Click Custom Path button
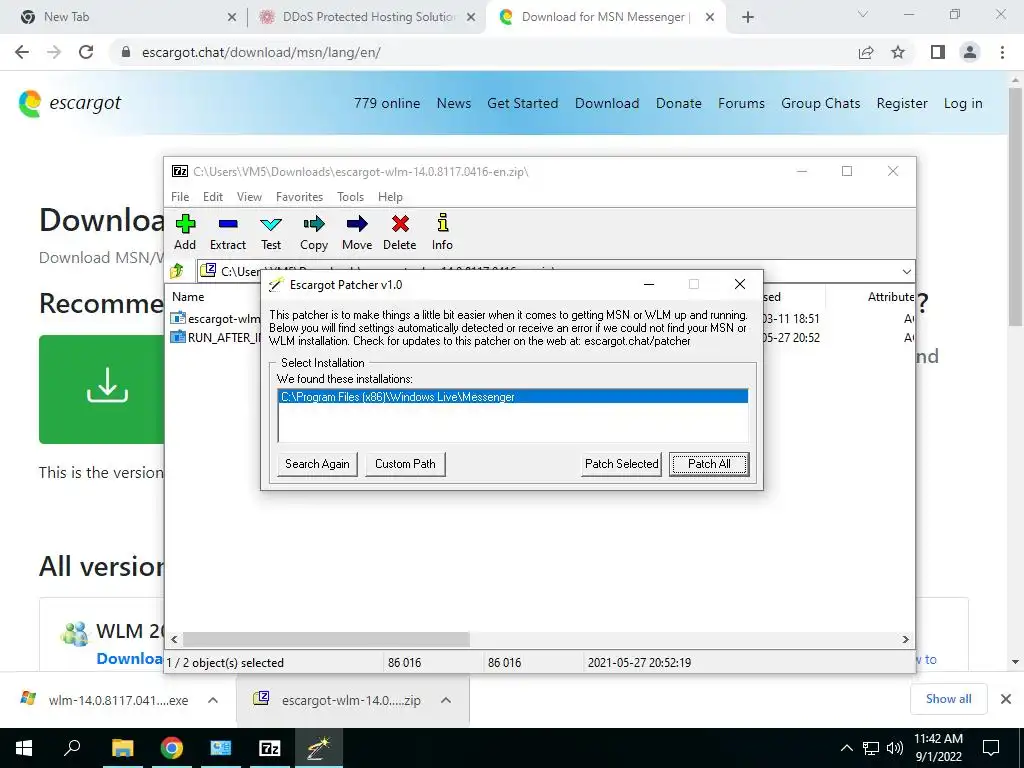This screenshot has width=1024, height=768. [405, 464]
